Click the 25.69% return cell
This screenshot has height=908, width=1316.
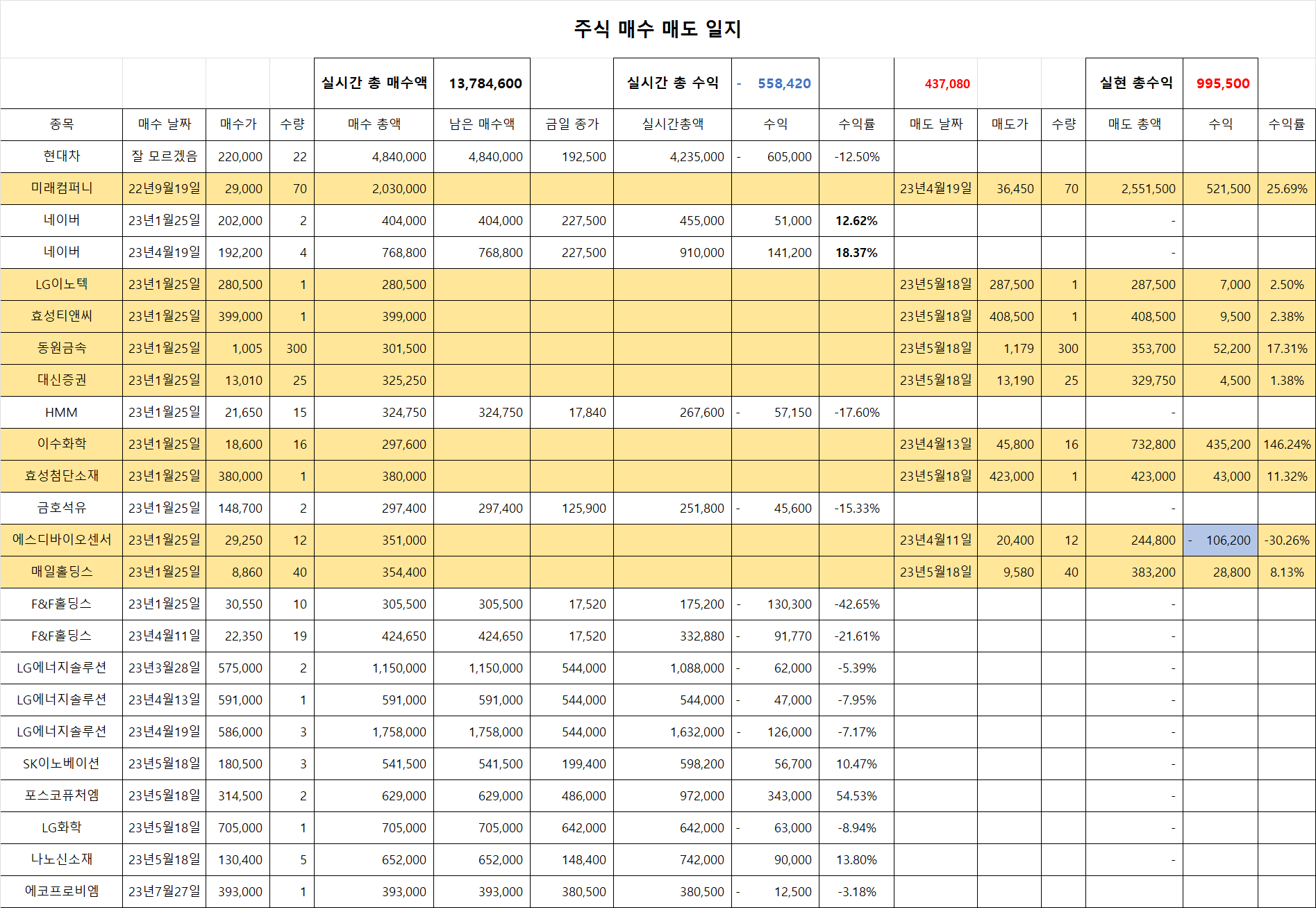click(1286, 188)
